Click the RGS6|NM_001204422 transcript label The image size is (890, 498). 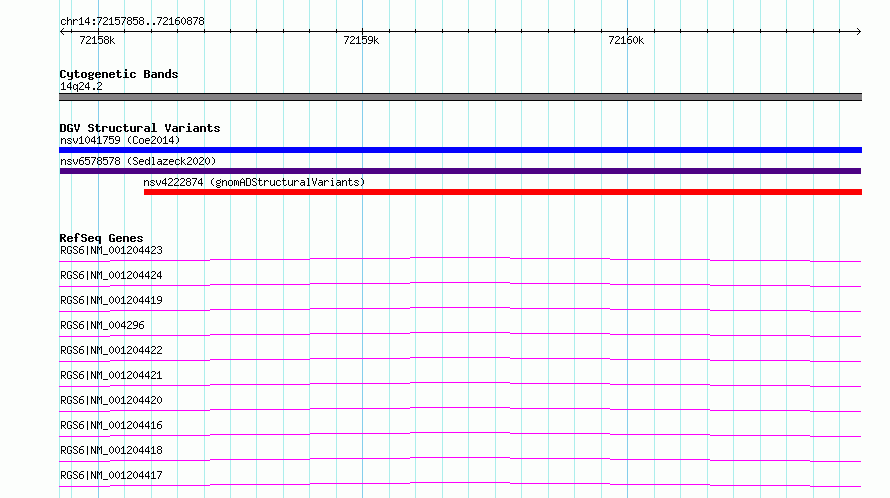[x=111, y=350]
